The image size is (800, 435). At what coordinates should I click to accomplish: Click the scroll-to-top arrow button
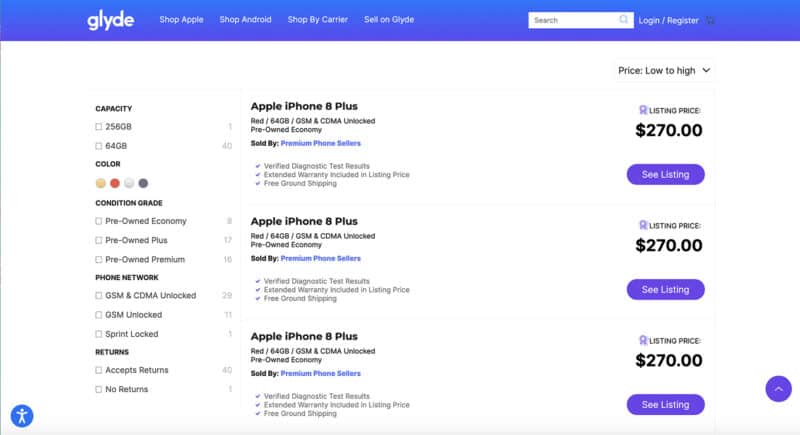[x=778, y=389]
